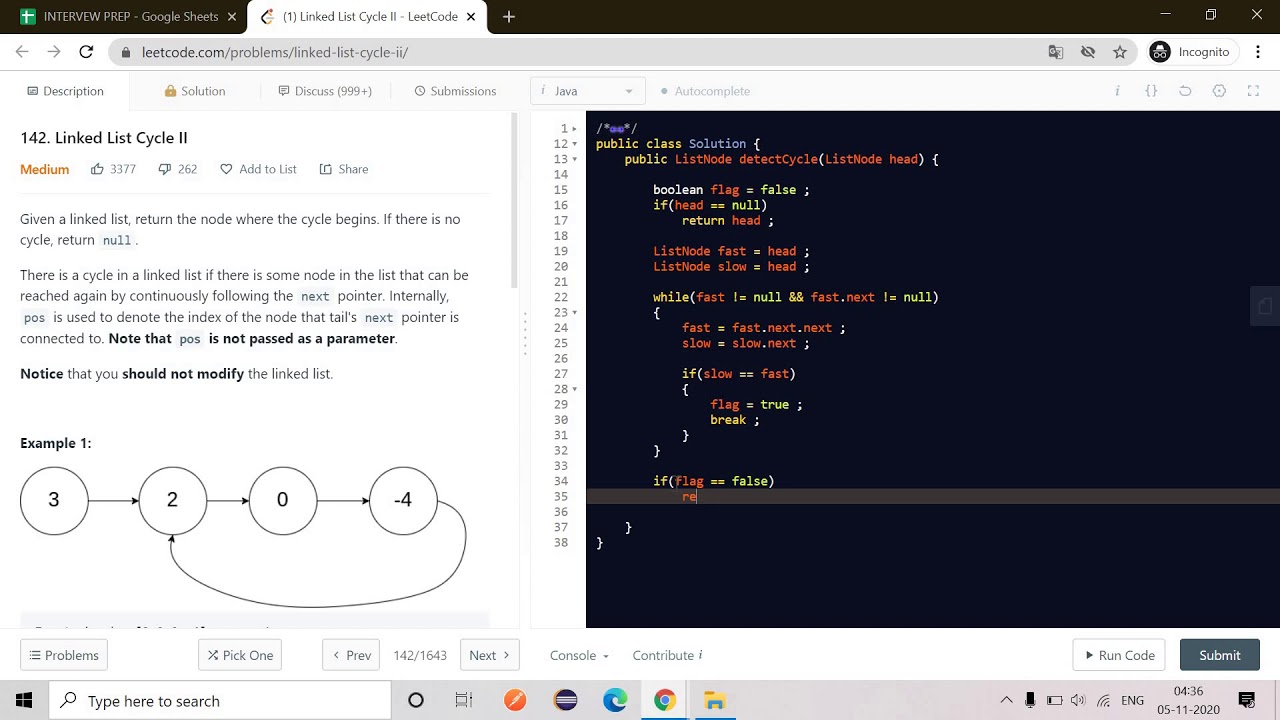Reload the page
Screen dimensions: 1280x720
pyautogui.click(x=86, y=52)
